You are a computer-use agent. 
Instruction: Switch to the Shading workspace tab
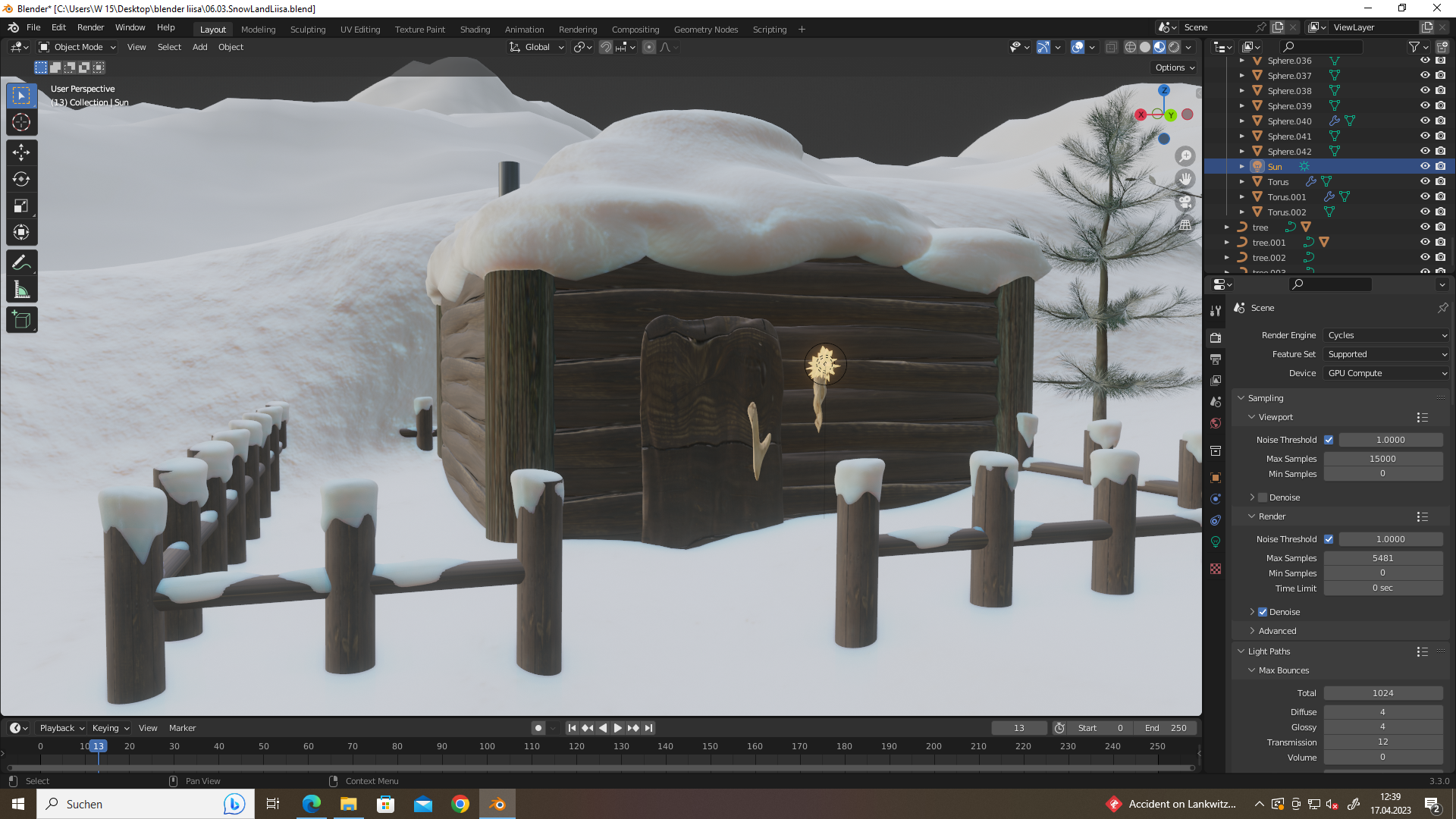point(475,30)
